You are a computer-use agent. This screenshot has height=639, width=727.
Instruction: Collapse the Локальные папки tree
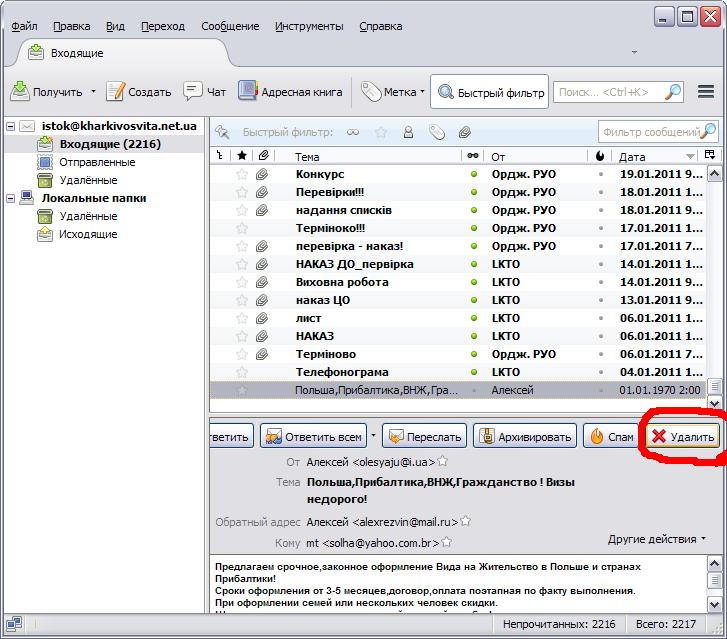pyautogui.click(x=10, y=198)
